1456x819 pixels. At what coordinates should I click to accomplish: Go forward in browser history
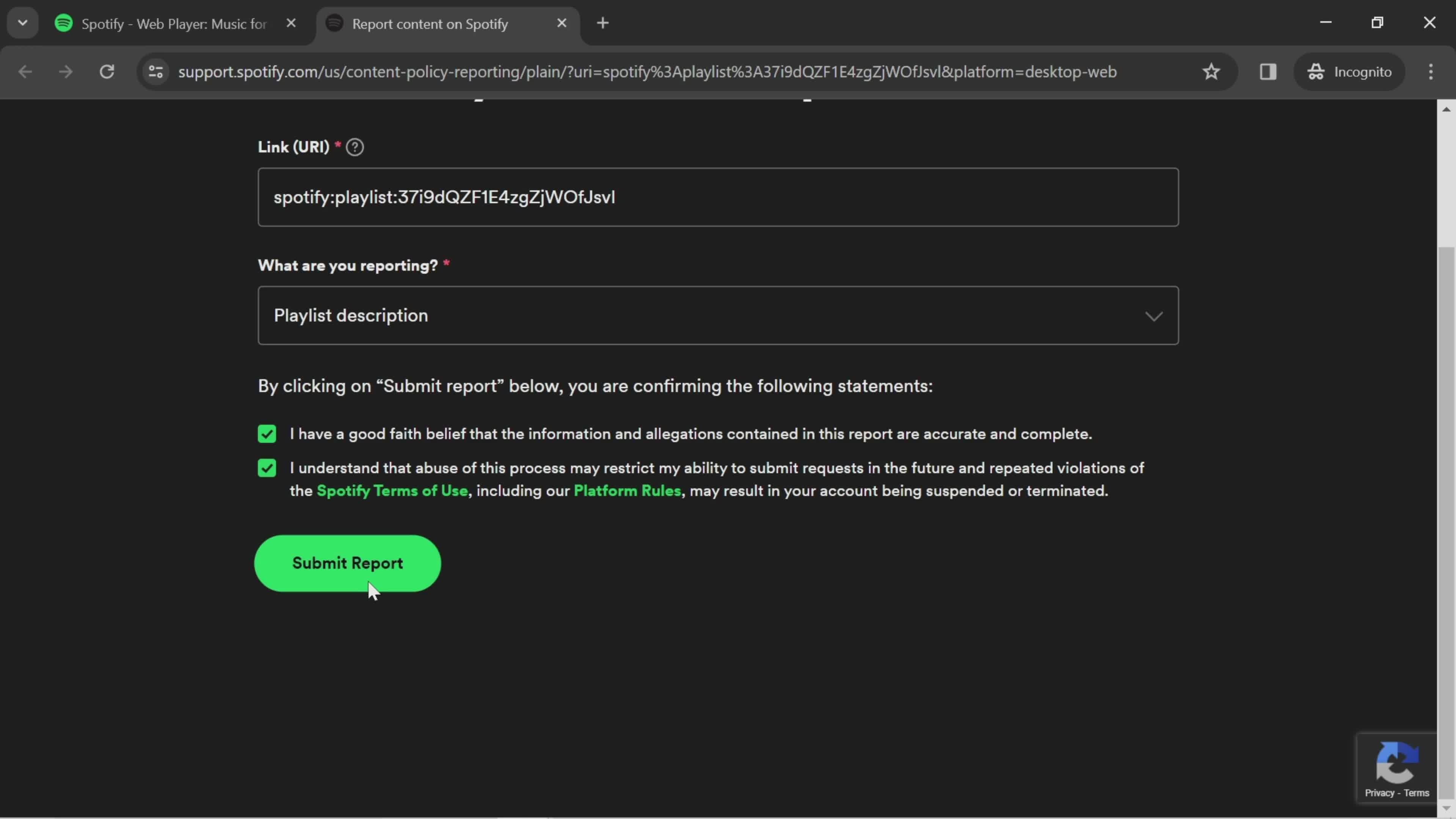(66, 72)
